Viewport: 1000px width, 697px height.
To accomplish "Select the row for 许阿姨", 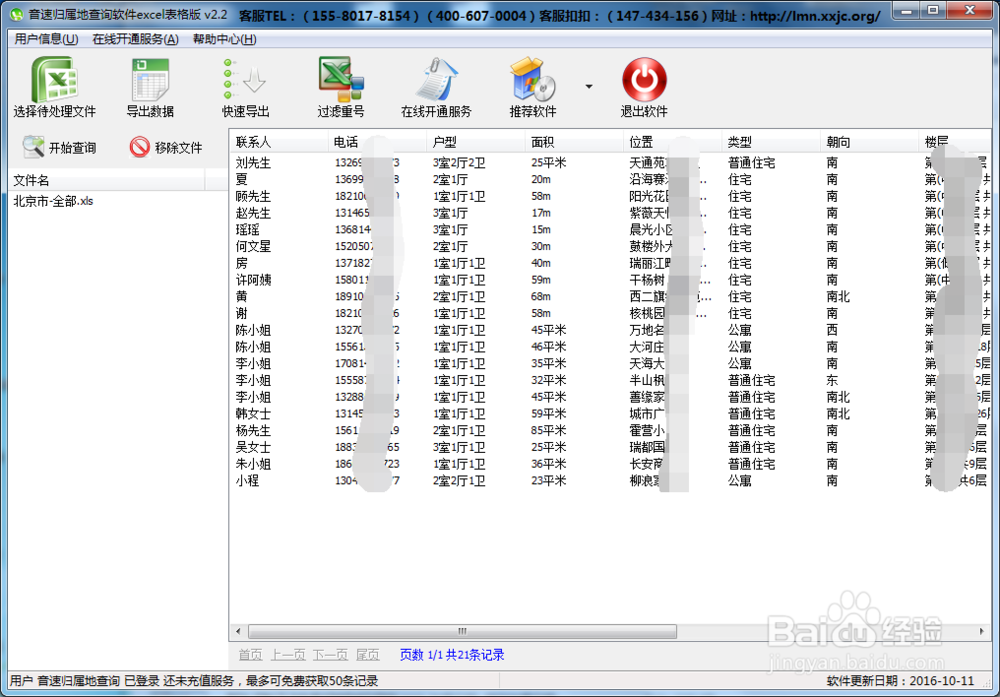I will [x=610, y=280].
